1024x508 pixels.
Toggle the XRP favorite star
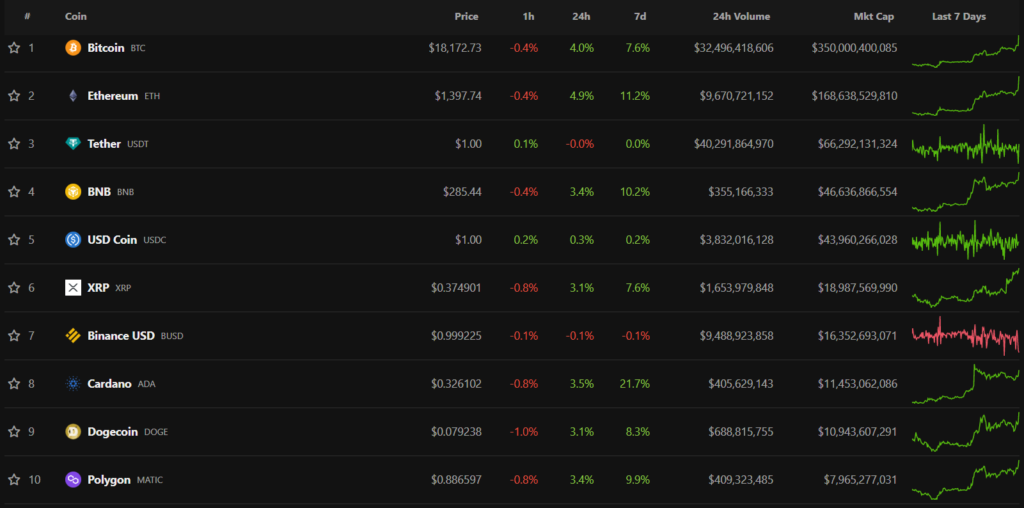tap(14, 288)
